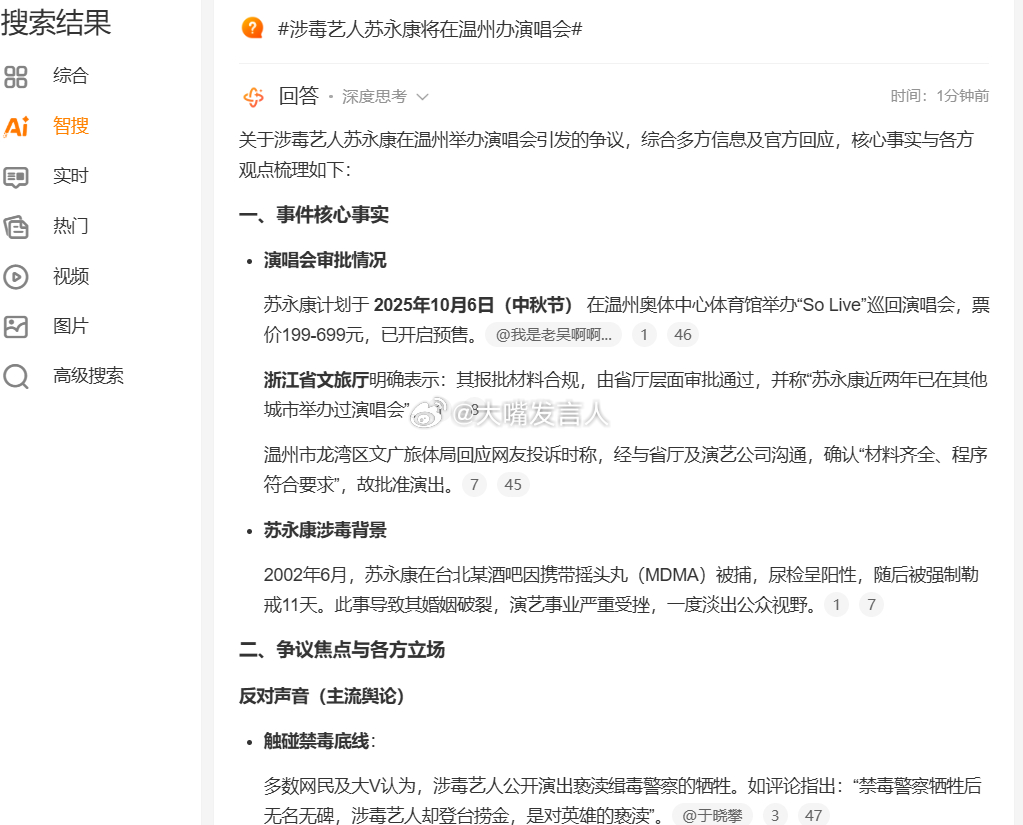
Task: Open source @我是老吴啊啊... citation
Action: (554, 335)
